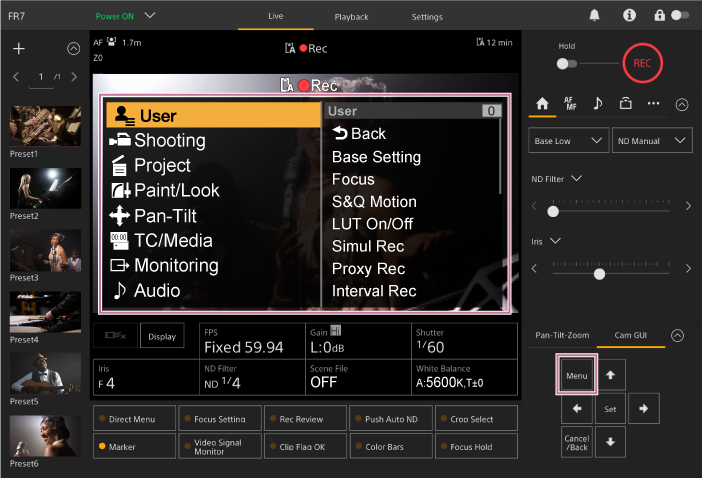Toggle the Marker assignable button
This screenshot has height=478, width=702.
click(x=135, y=446)
